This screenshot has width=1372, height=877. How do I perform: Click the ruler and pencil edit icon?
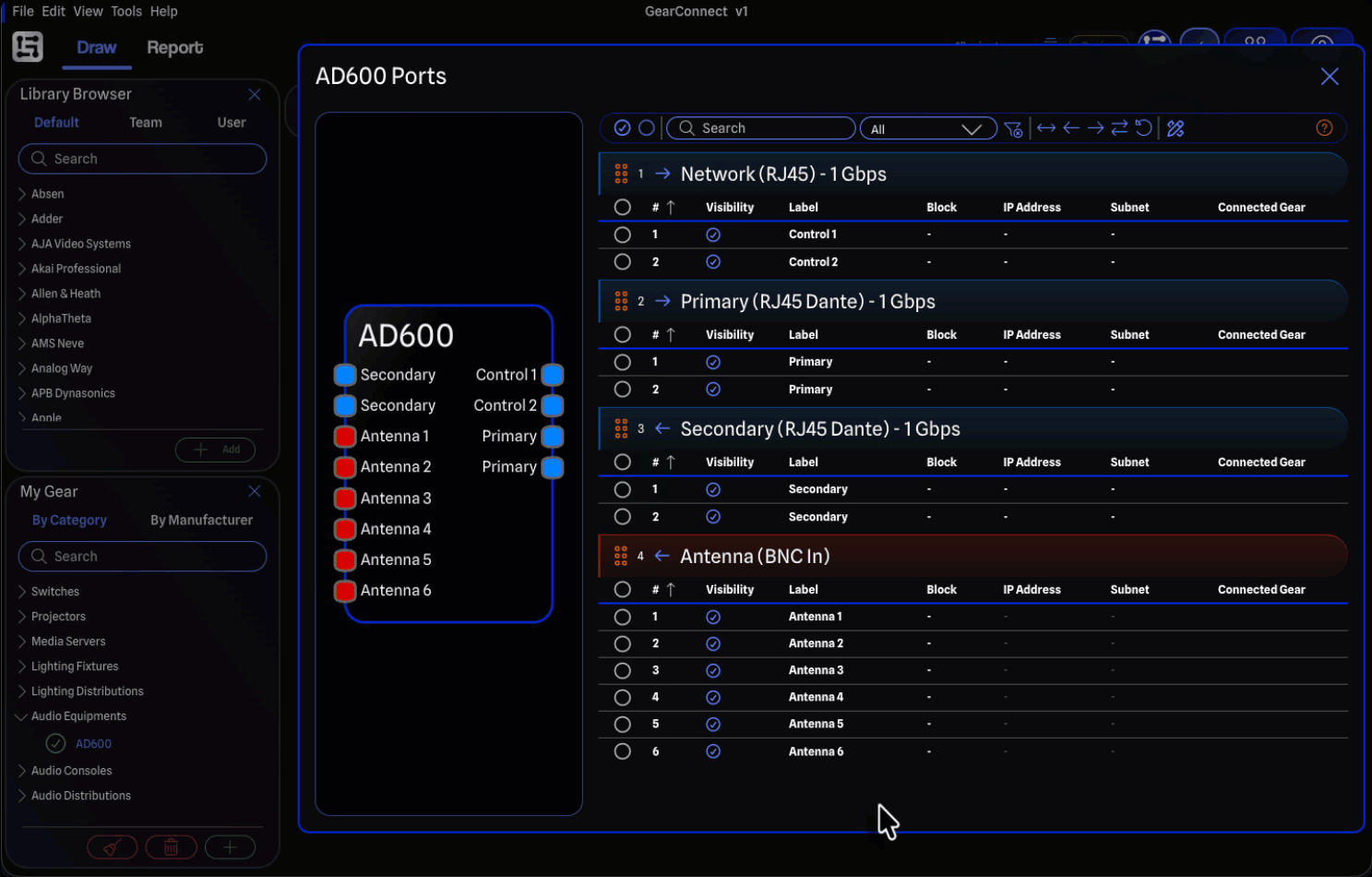click(1175, 128)
